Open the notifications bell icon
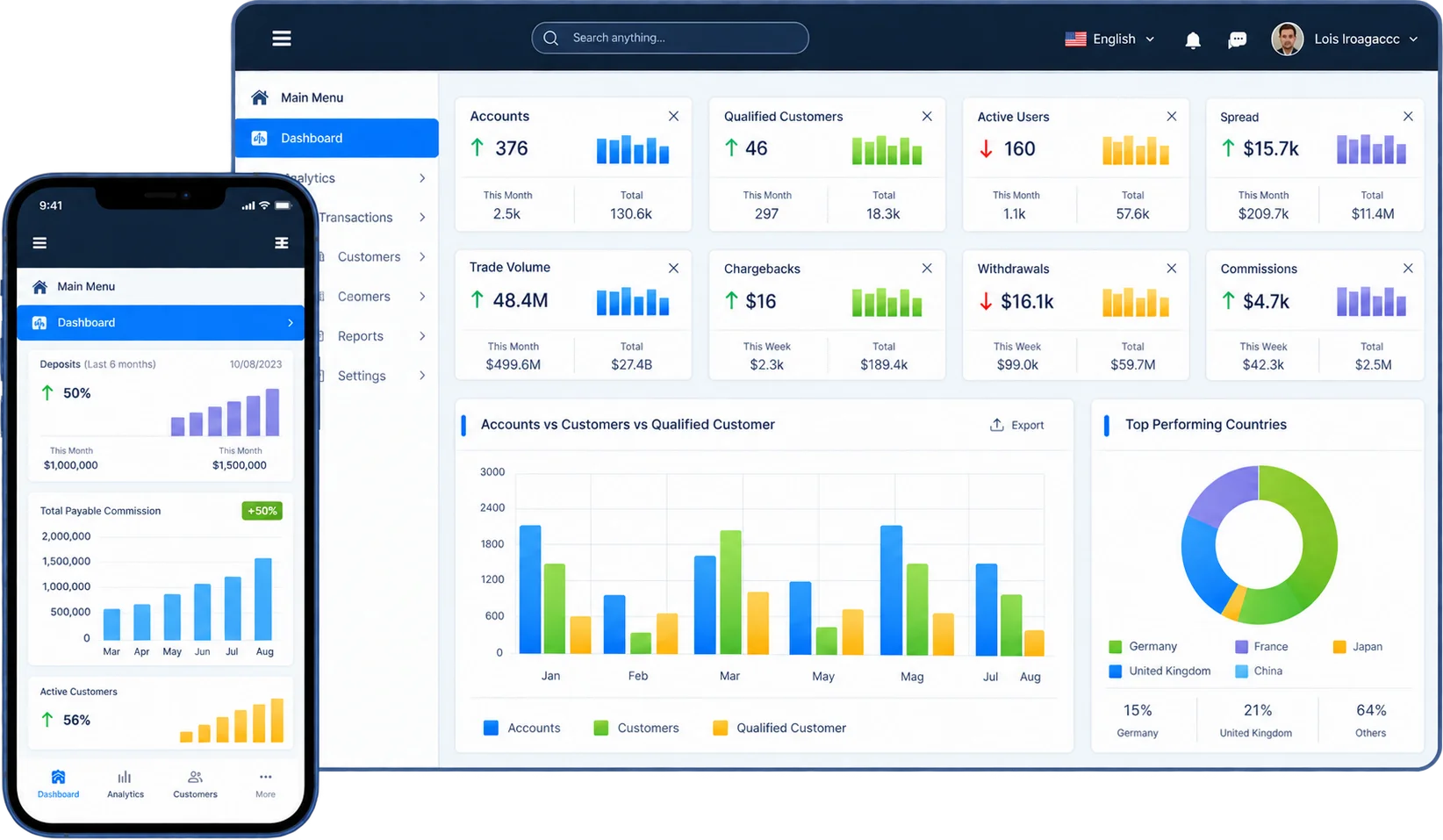Viewport: 1443px width, 840px height. click(x=1193, y=39)
